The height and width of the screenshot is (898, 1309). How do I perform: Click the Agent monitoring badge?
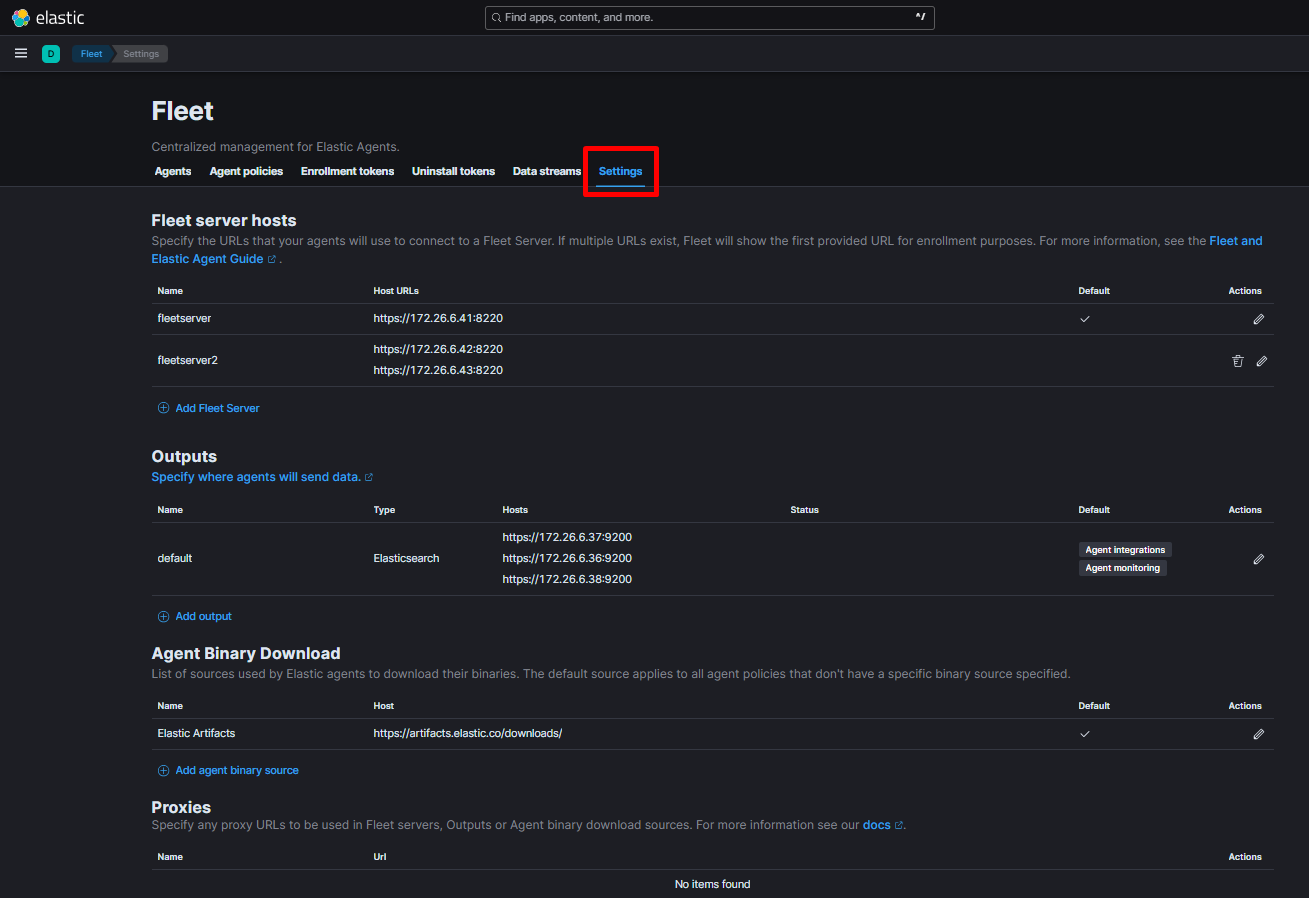click(x=1123, y=568)
